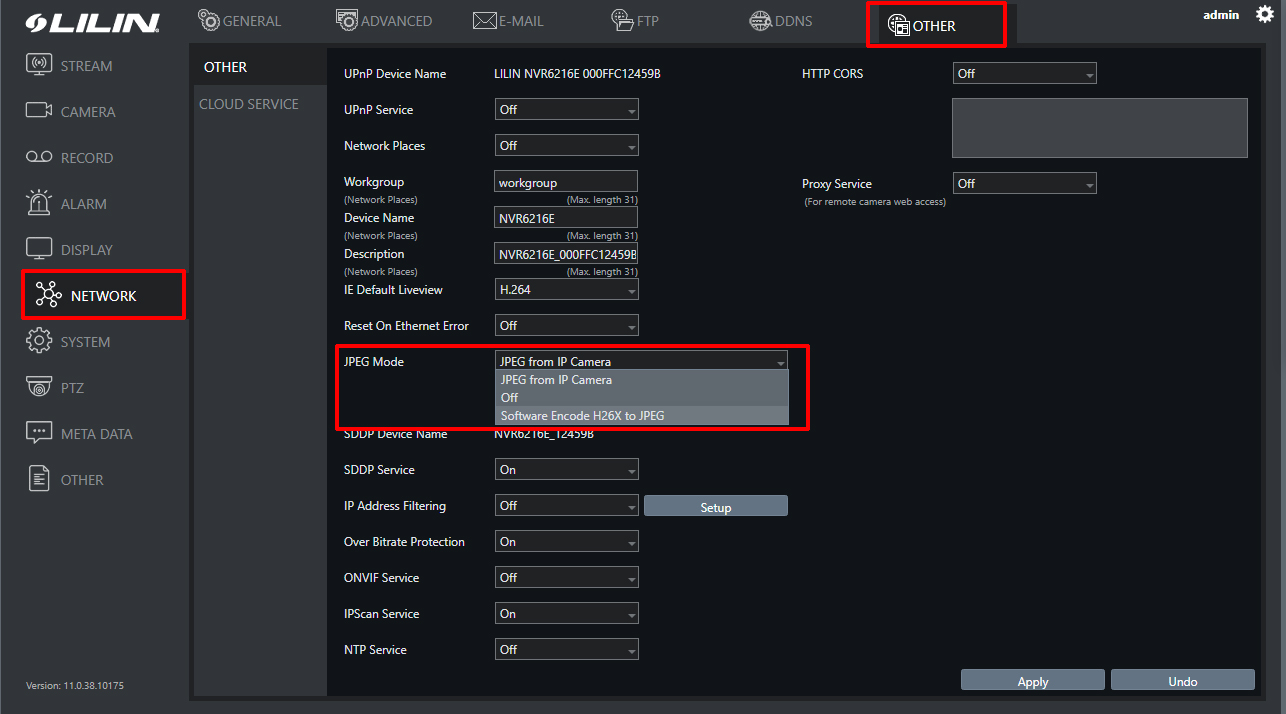This screenshot has height=714, width=1286.
Task: Open settings gear icon next to admin
Action: [x=1264, y=15]
